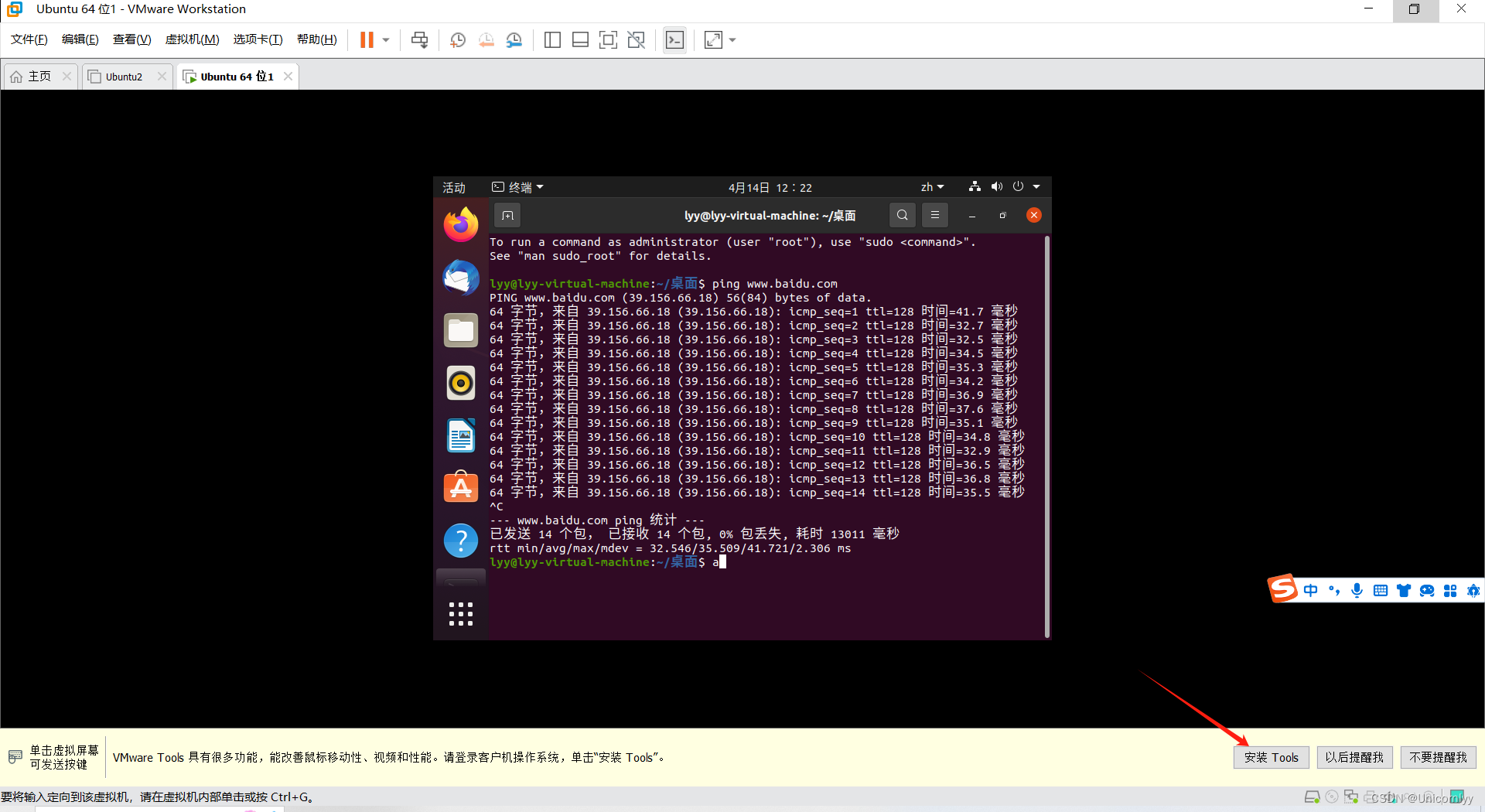Open the Sogou toolbox grid icon
Image resolution: width=1485 pixels, height=812 pixels.
[1450, 591]
